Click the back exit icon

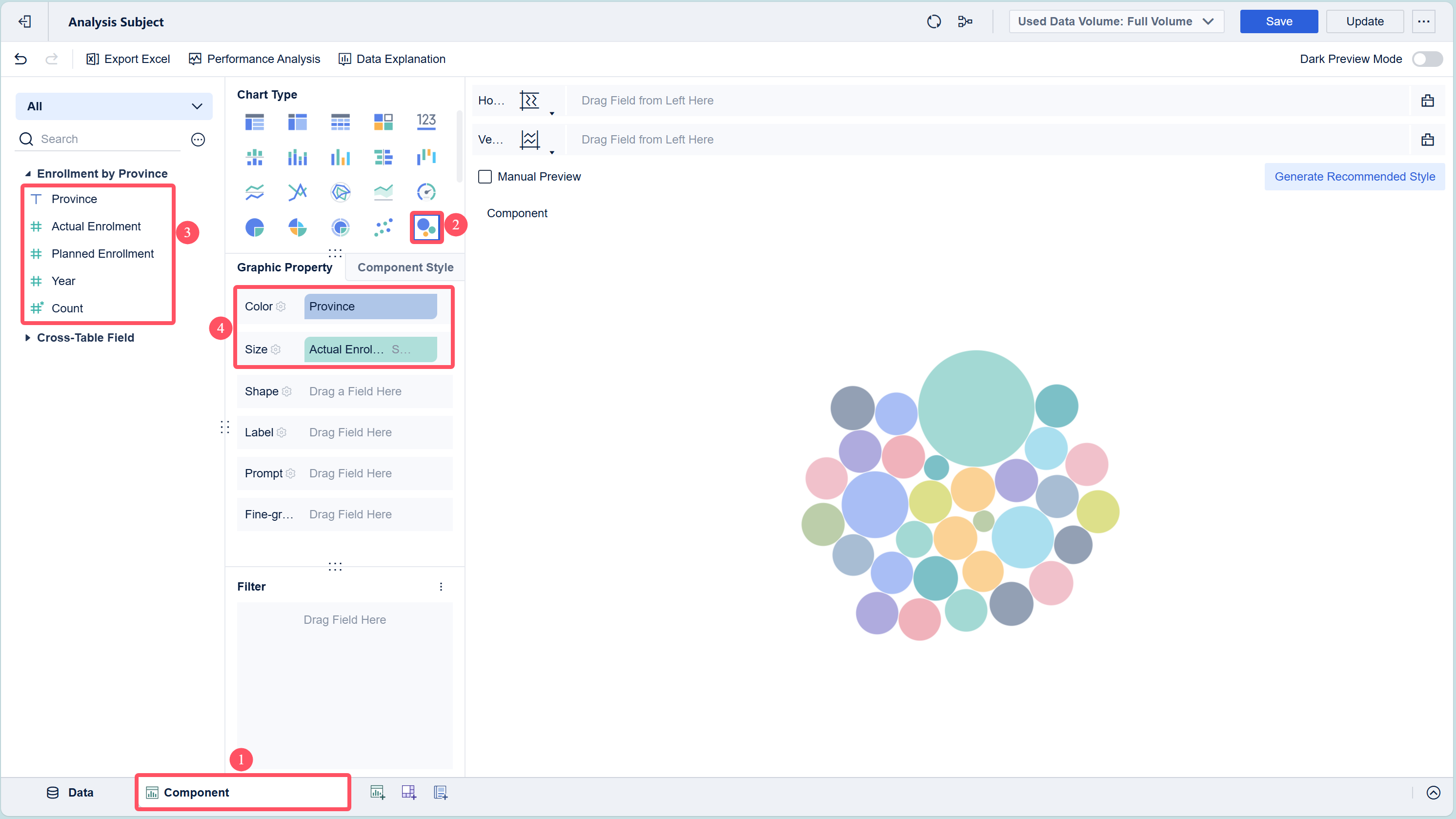24,21
